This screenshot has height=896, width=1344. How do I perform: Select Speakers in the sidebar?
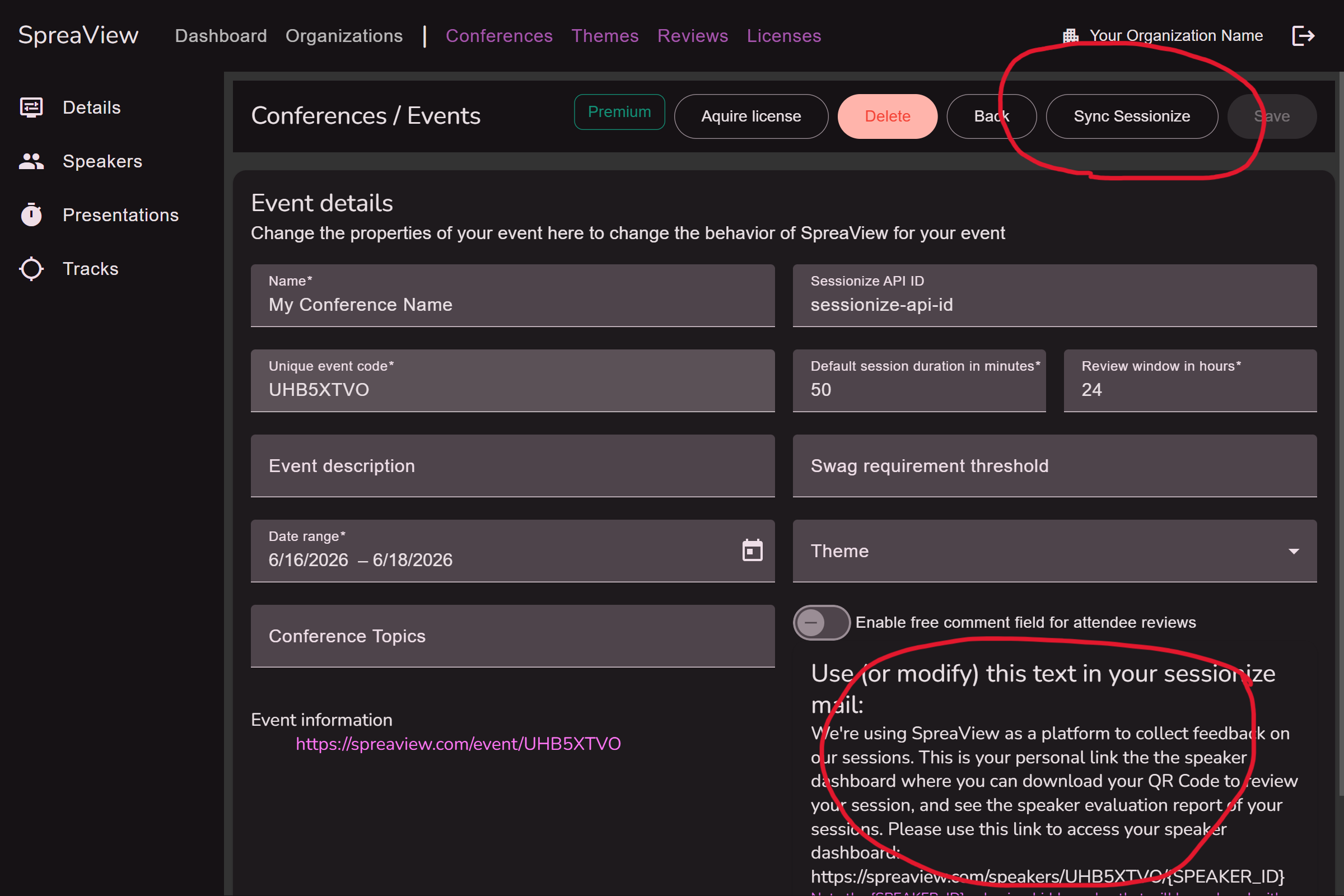[x=102, y=161]
